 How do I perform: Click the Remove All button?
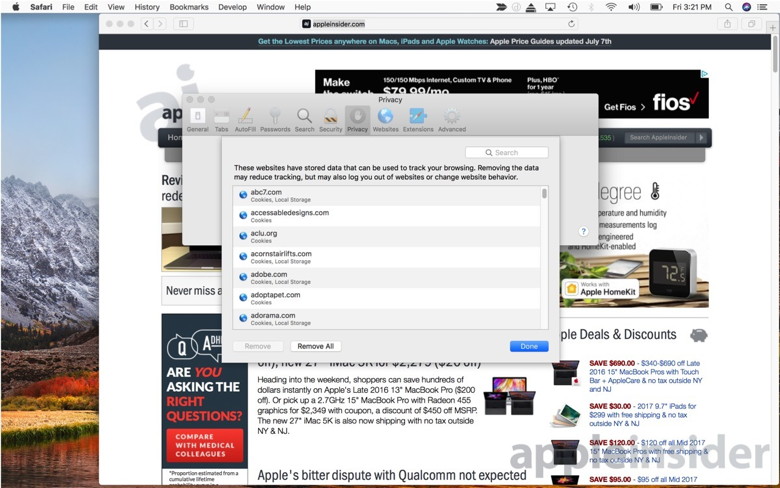[315, 346]
